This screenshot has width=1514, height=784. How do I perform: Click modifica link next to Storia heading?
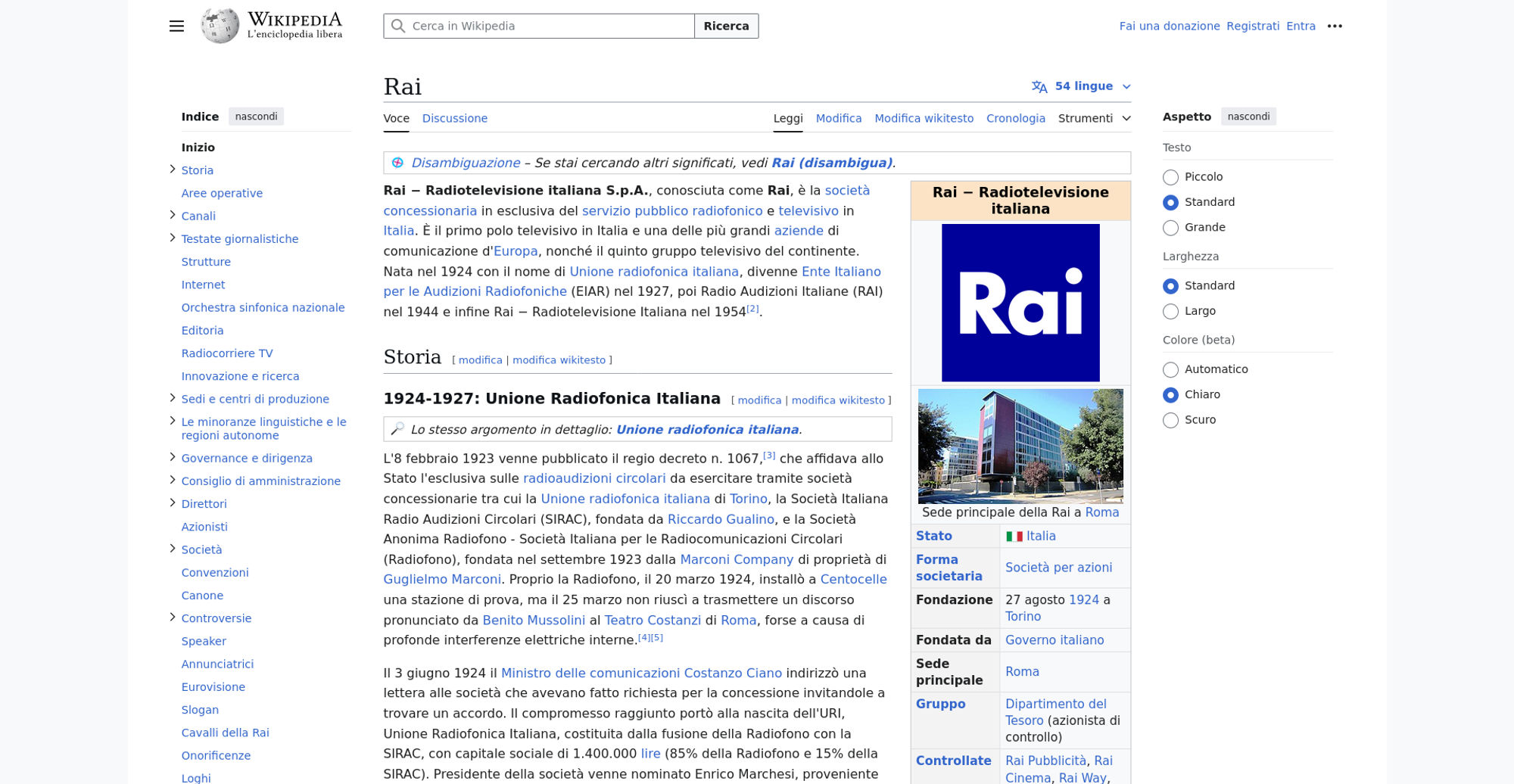point(480,360)
